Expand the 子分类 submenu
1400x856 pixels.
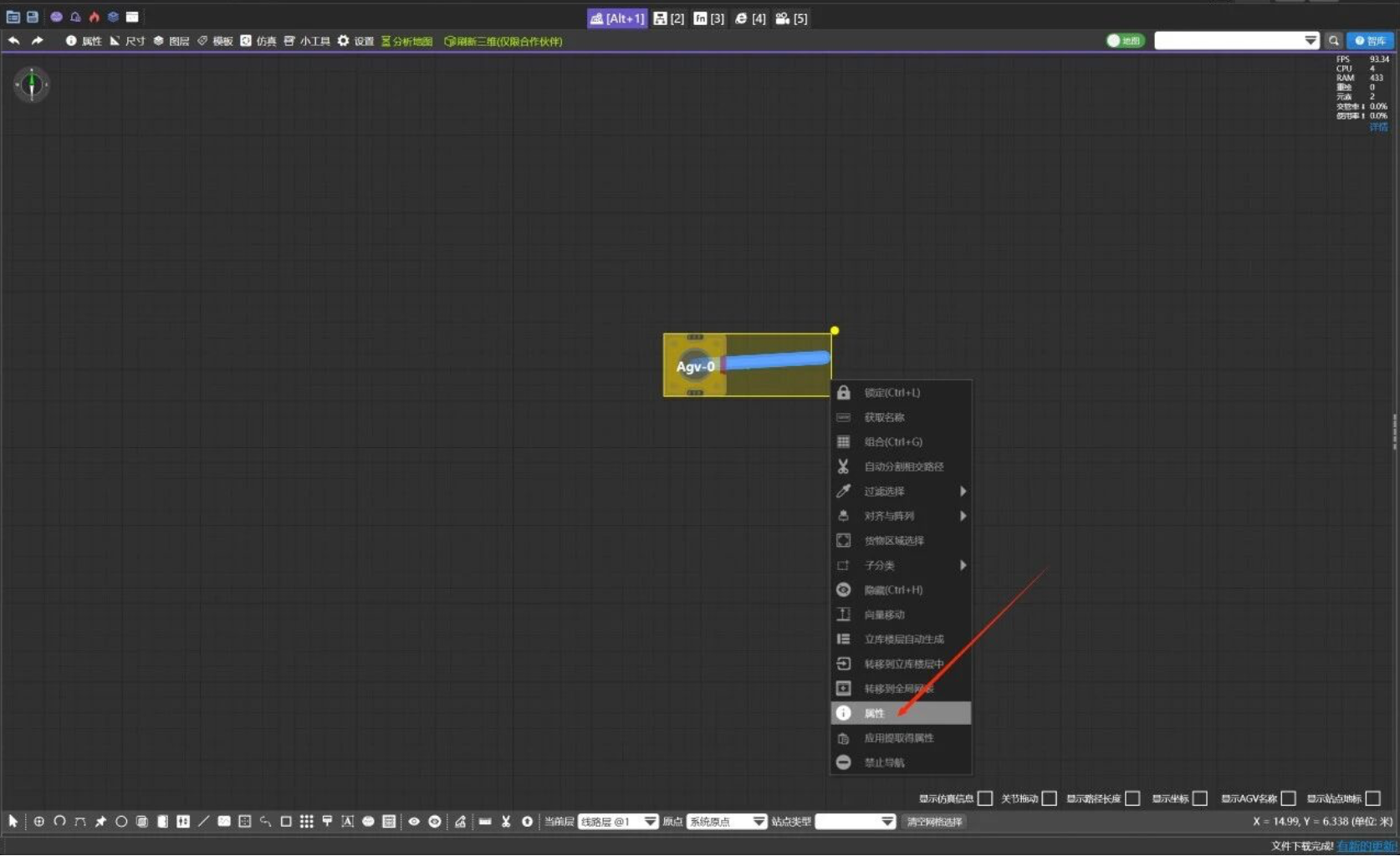901,565
